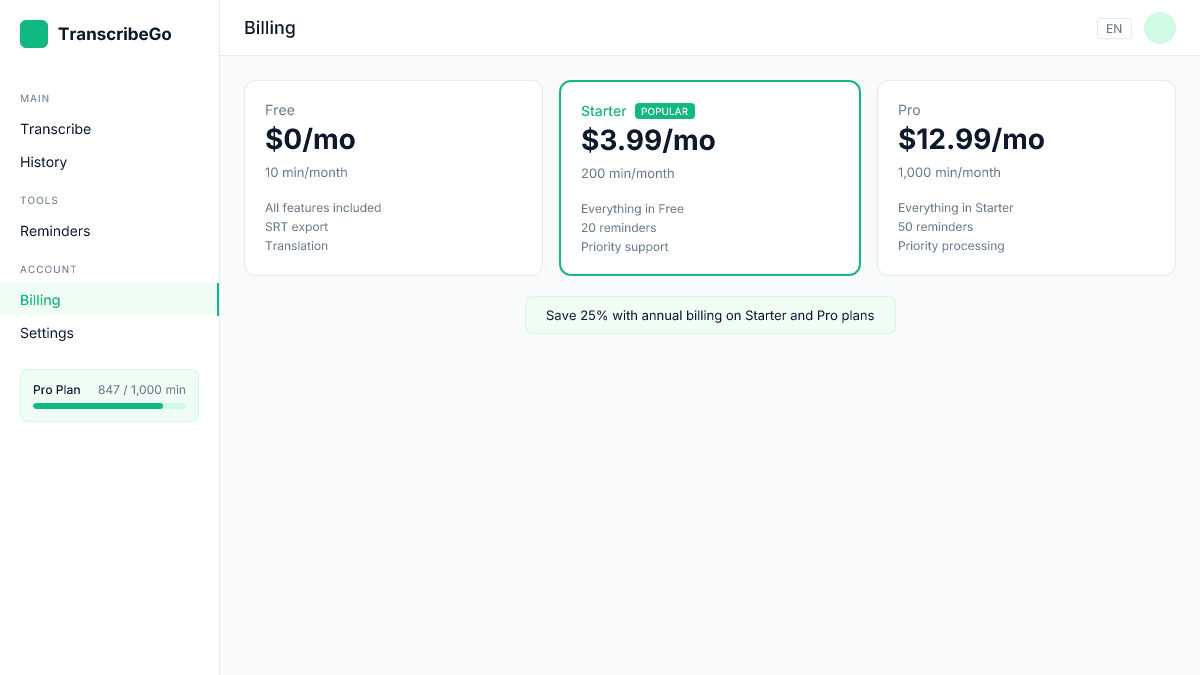Select the Free plan card
This screenshot has height=675, width=1200.
tap(393, 177)
